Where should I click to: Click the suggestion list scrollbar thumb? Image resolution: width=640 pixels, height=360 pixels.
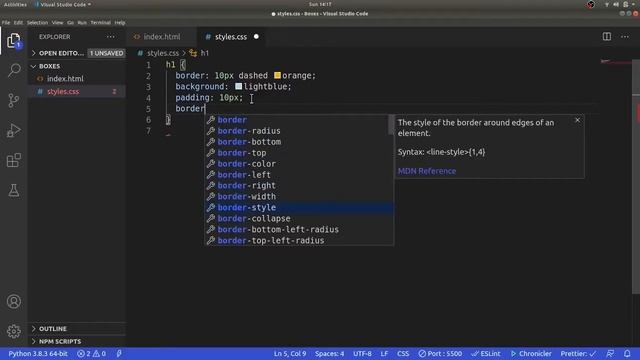(391, 124)
